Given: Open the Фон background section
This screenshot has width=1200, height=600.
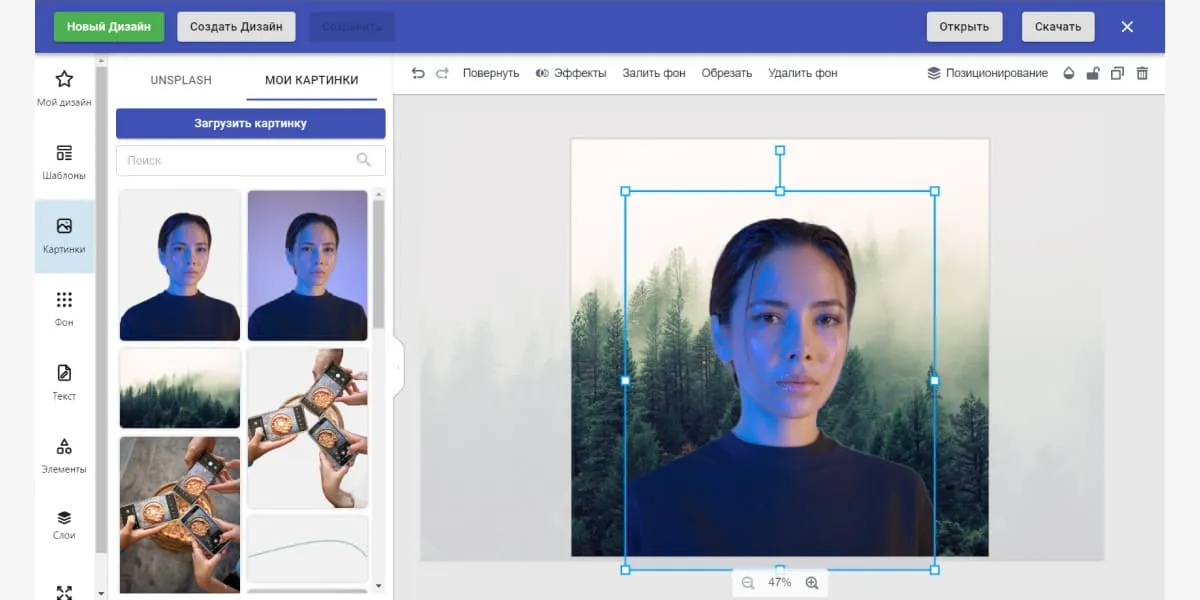Looking at the screenshot, I should [64, 309].
